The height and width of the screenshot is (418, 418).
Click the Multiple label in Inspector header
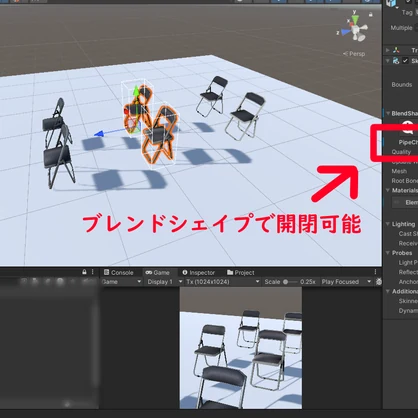[x=401, y=28]
